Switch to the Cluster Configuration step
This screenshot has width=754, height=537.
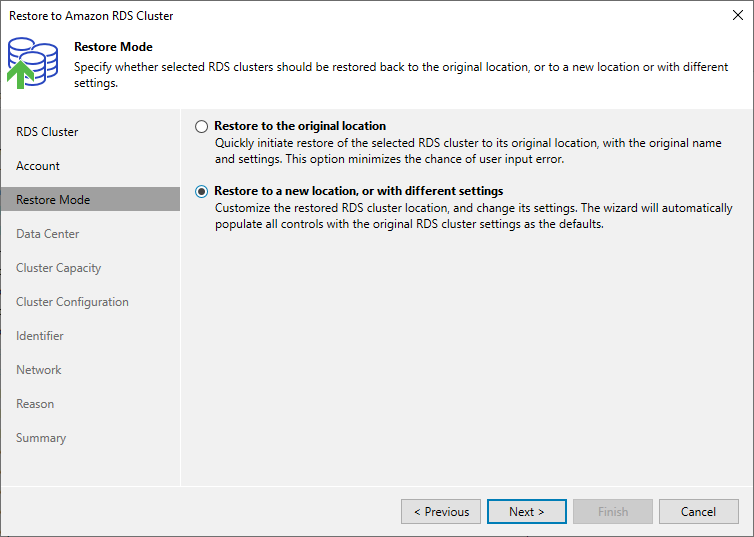tap(72, 302)
